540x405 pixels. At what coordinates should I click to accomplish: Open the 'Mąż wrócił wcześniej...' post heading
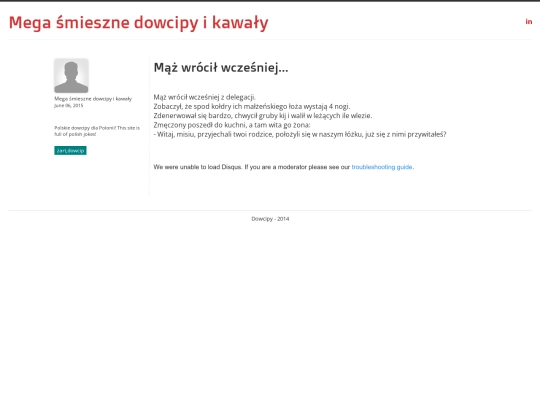click(x=221, y=68)
